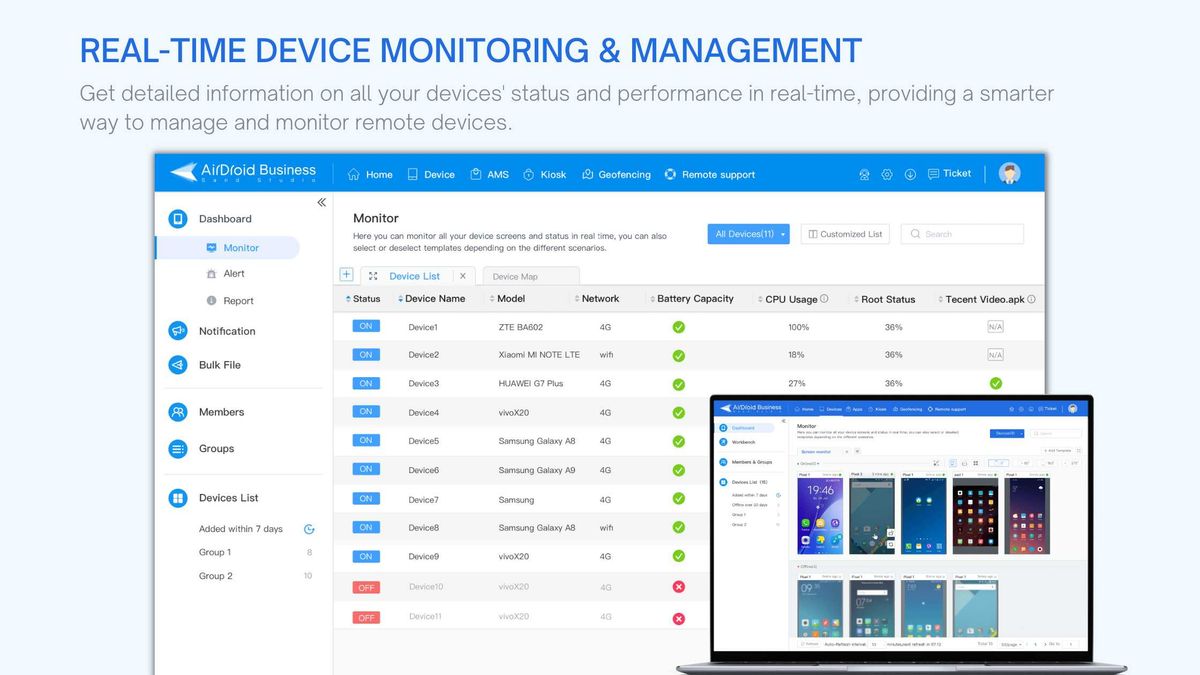The width and height of the screenshot is (1200, 675).
Task: Toggle Device10 status switch to ON
Action: [x=366, y=588]
